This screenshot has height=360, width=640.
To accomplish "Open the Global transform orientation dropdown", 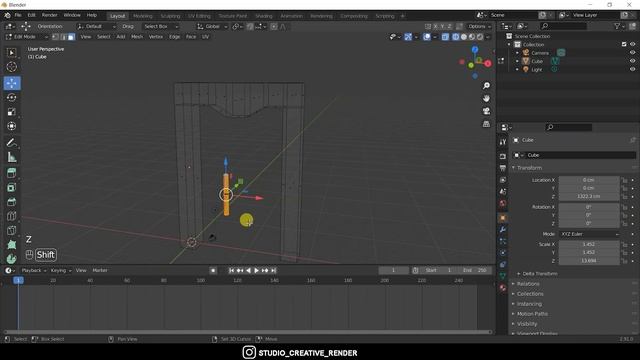I will [x=212, y=26].
